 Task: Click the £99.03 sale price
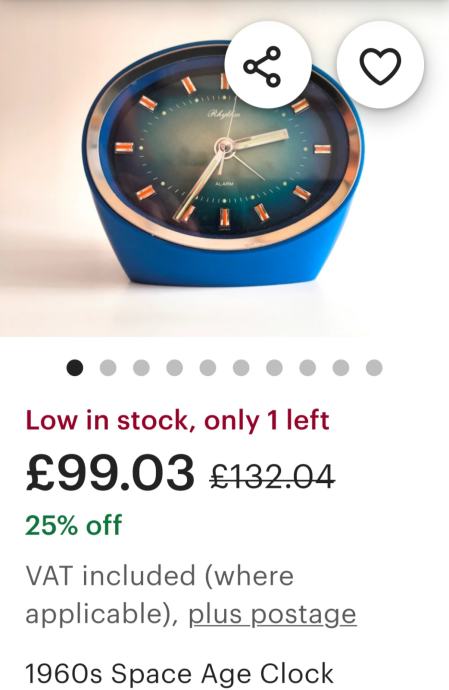click(110, 473)
